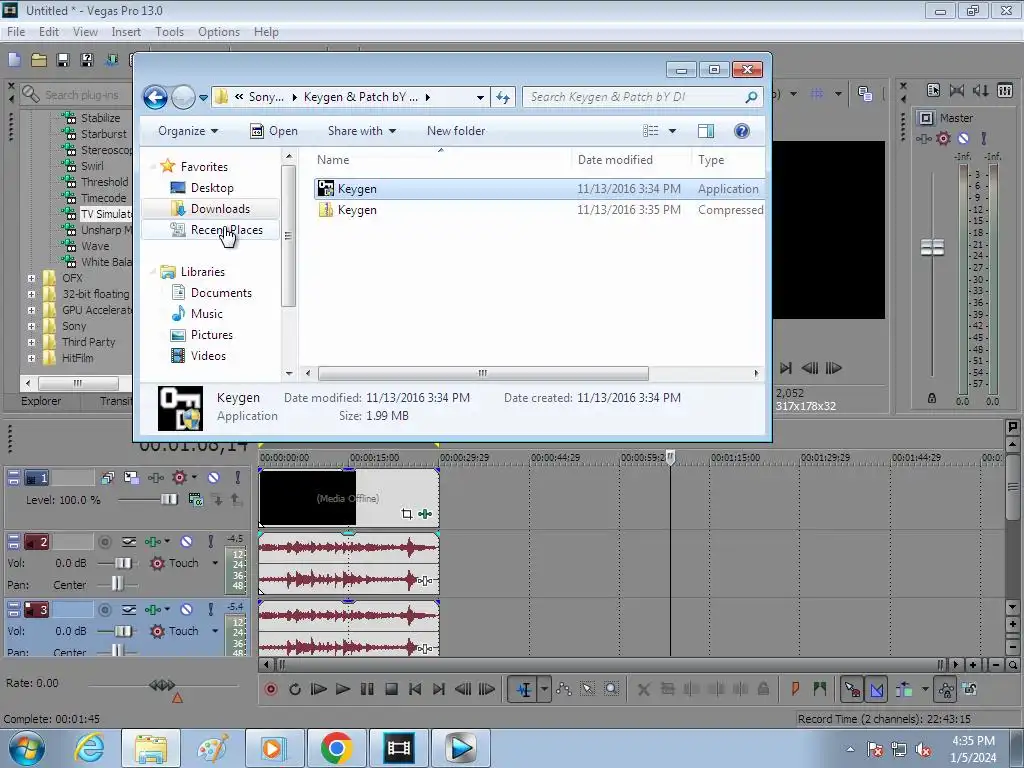Open the Auto Ripple mode dropdown

(x=925, y=689)
